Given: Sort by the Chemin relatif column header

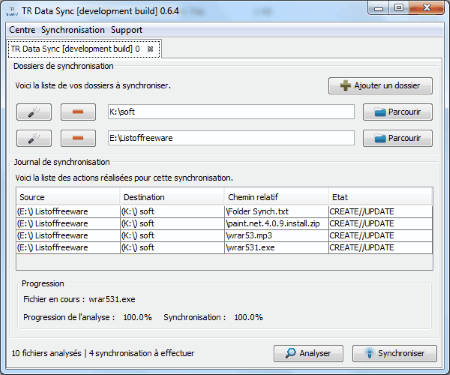Looking at the screenshot, I should click(276, 197).
